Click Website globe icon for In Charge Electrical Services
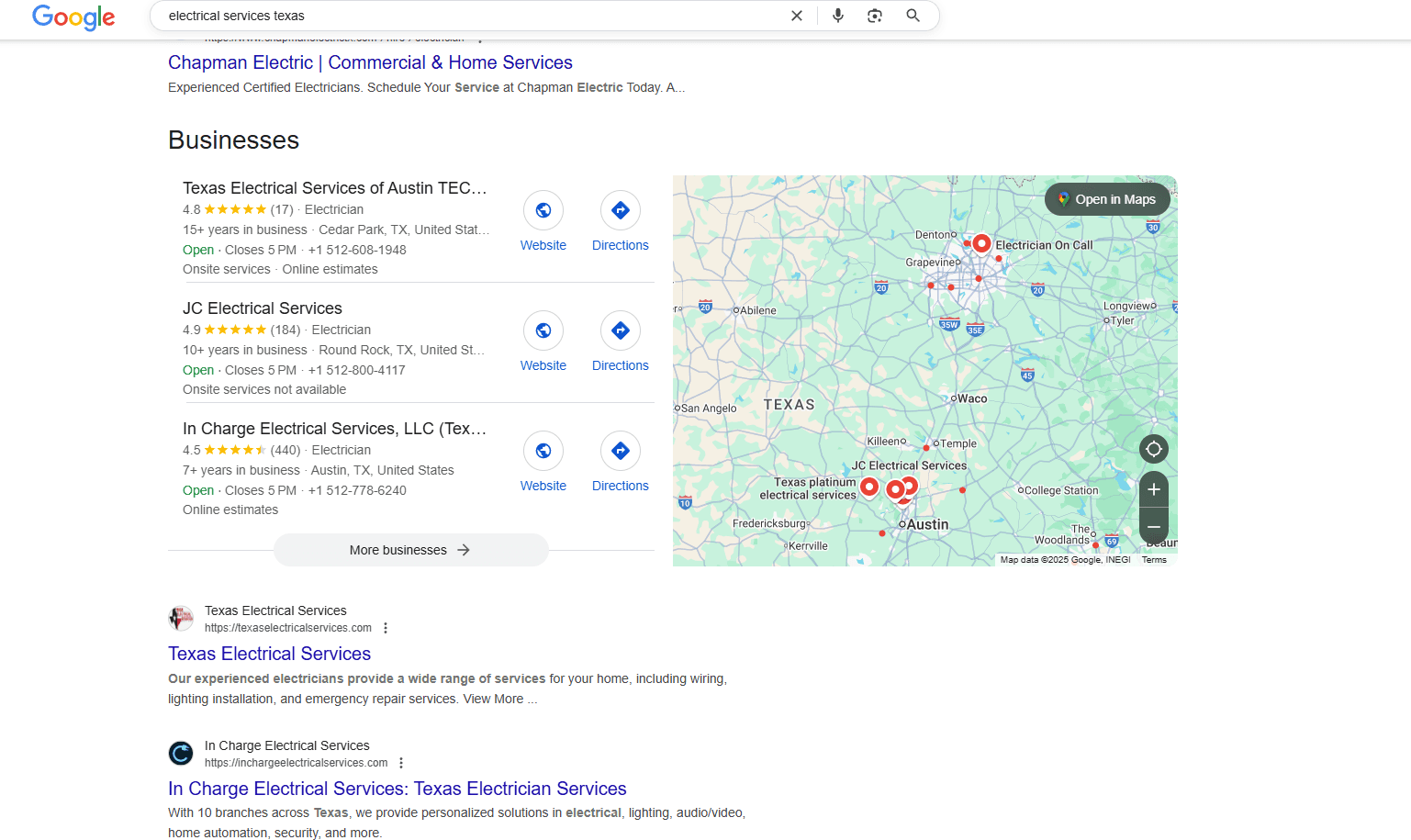The height and width of the screenshot is (840, 1411). 543,451
